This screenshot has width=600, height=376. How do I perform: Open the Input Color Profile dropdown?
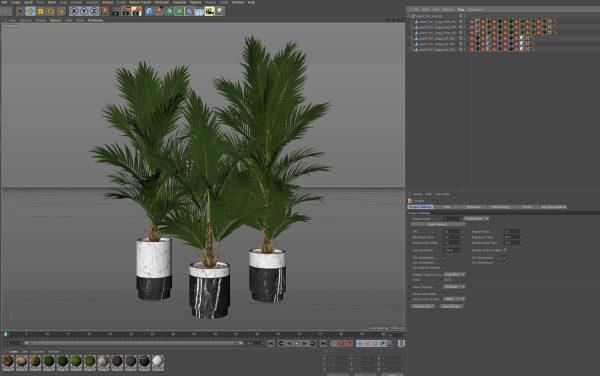coord(454,299)
